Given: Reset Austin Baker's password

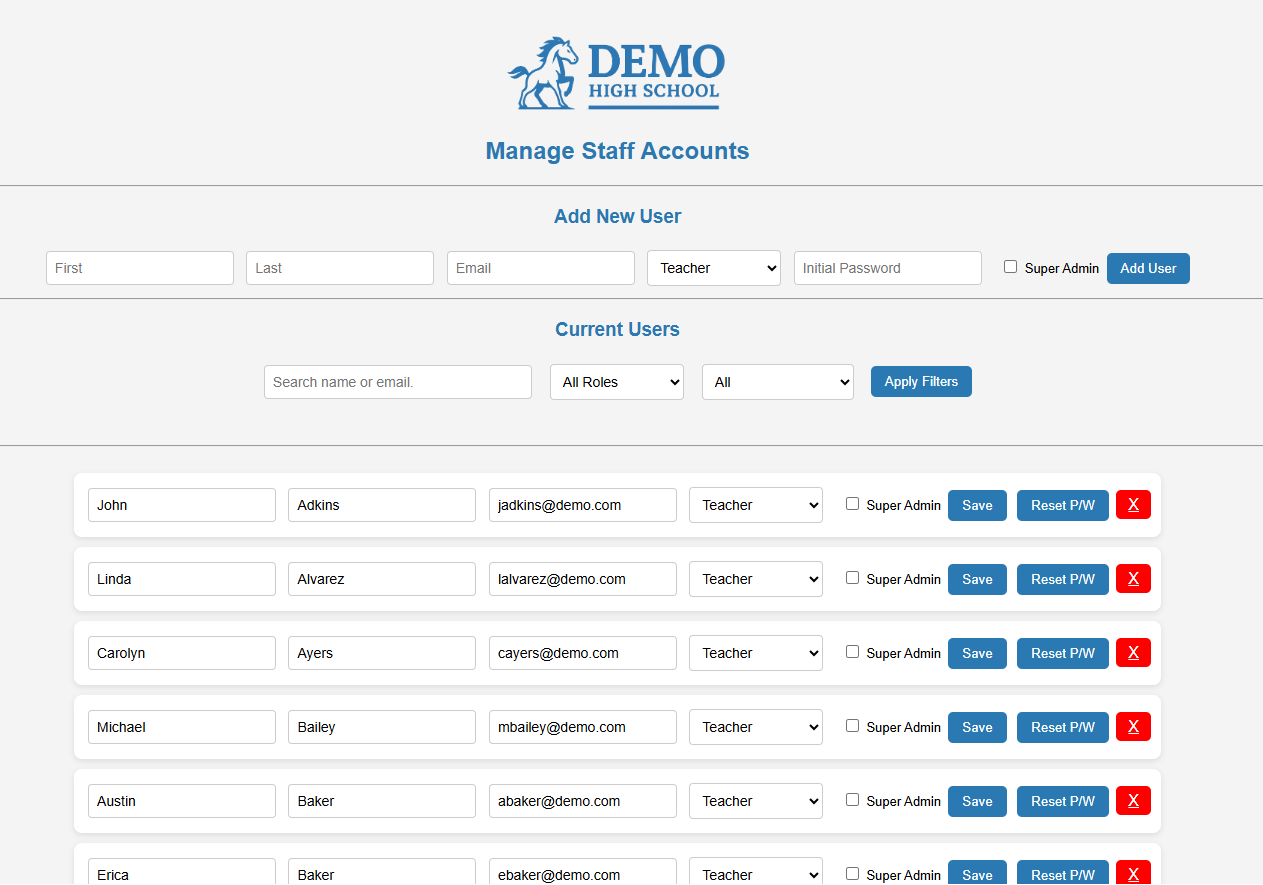Looking at the screenshot, I should pos(1062,801).
